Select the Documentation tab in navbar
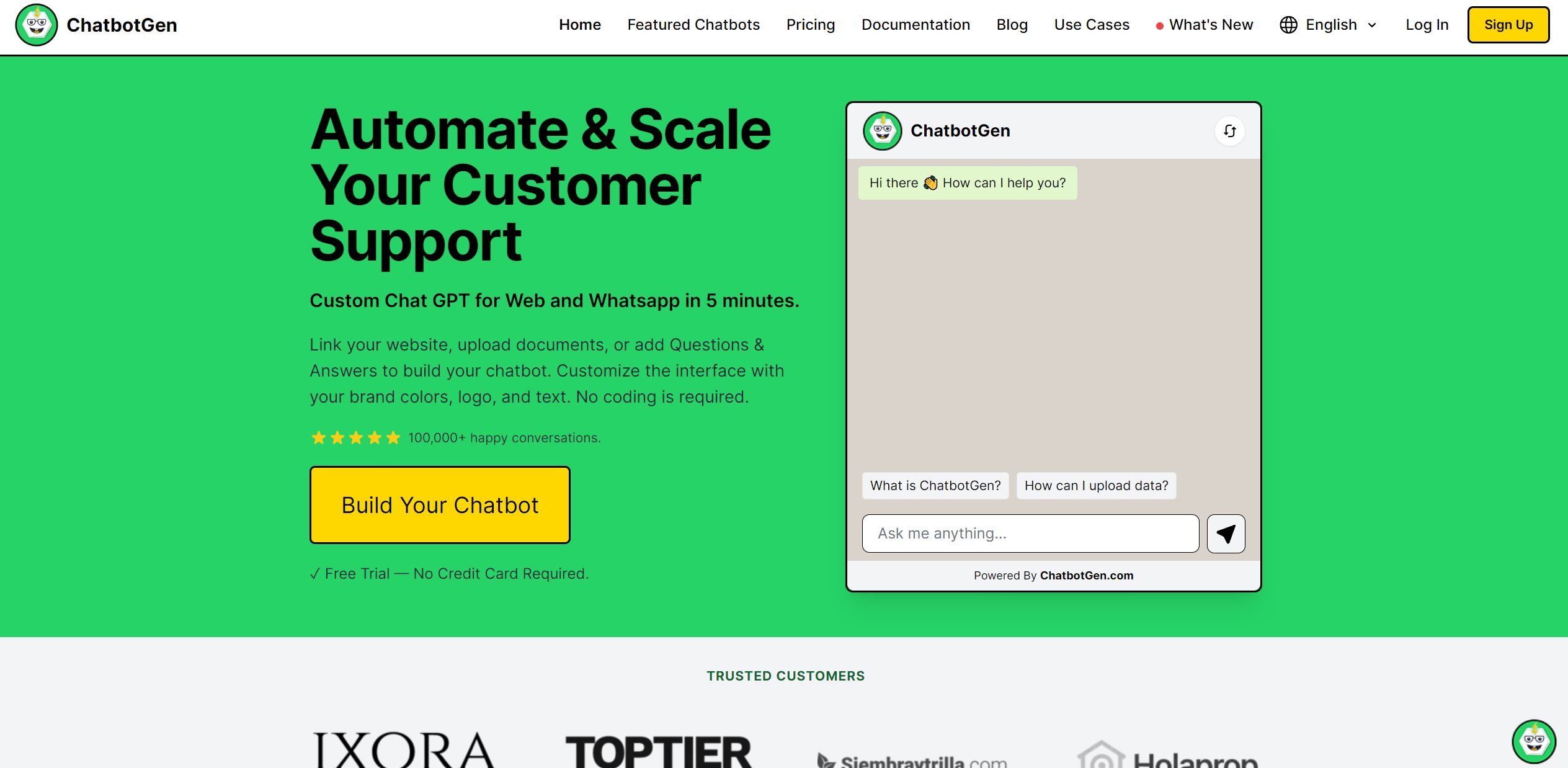Viewport: 1568px width, 768px height. tap(916, 24)
